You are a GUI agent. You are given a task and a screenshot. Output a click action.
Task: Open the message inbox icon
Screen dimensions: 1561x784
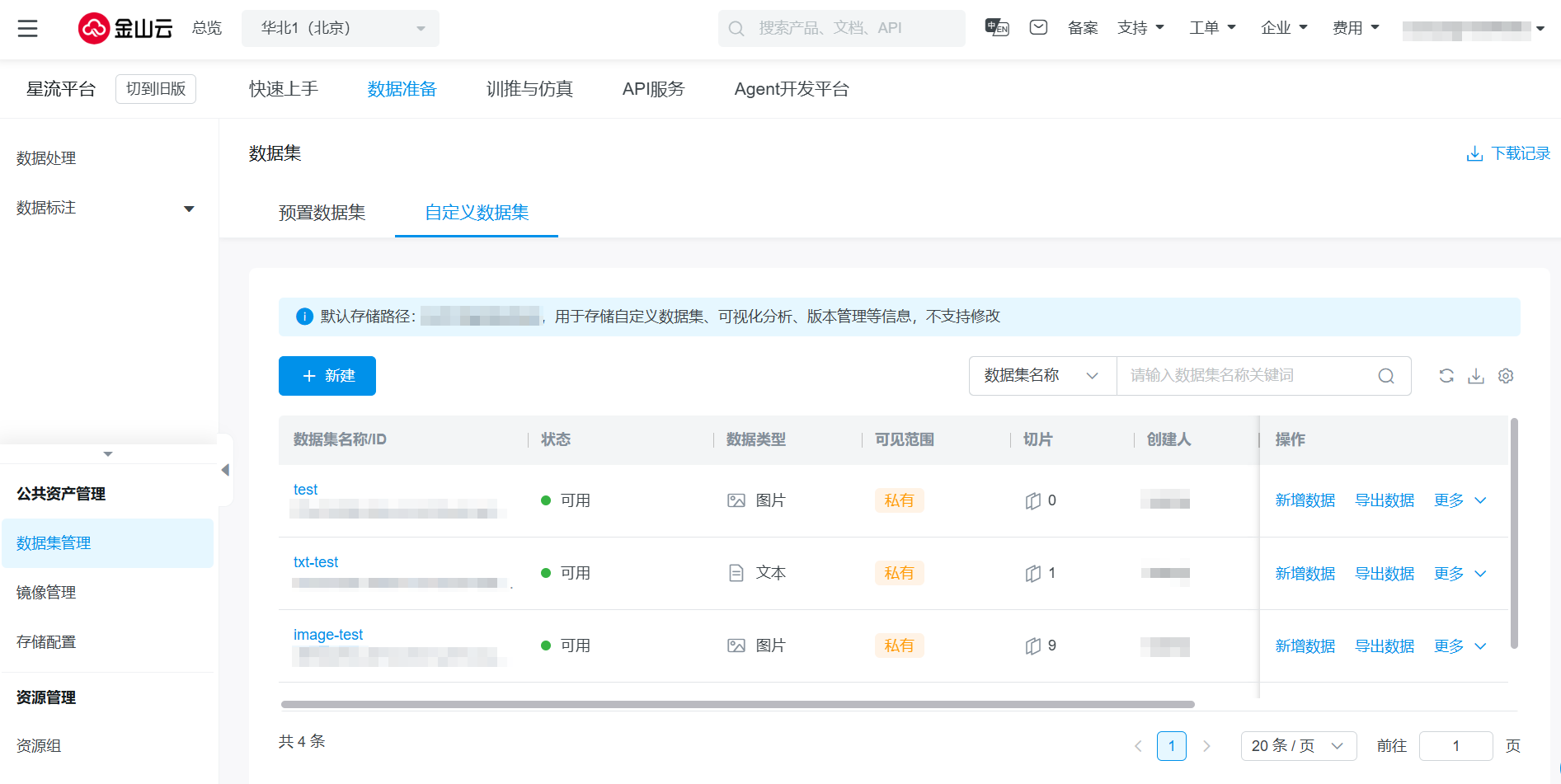pos(1038,28)
